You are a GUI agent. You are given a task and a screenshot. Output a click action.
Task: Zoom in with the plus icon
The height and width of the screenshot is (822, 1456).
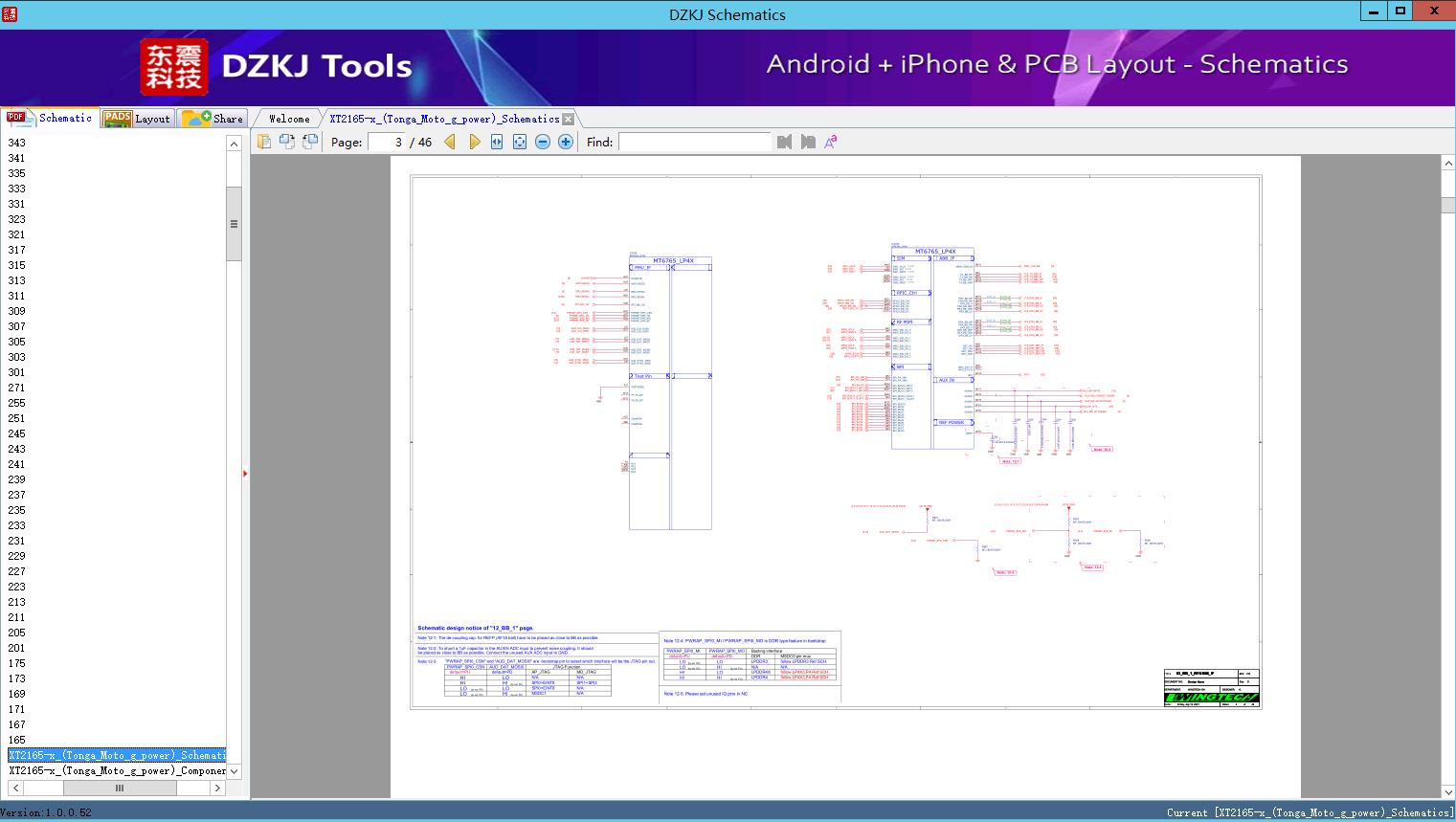[x=566, y=142]
